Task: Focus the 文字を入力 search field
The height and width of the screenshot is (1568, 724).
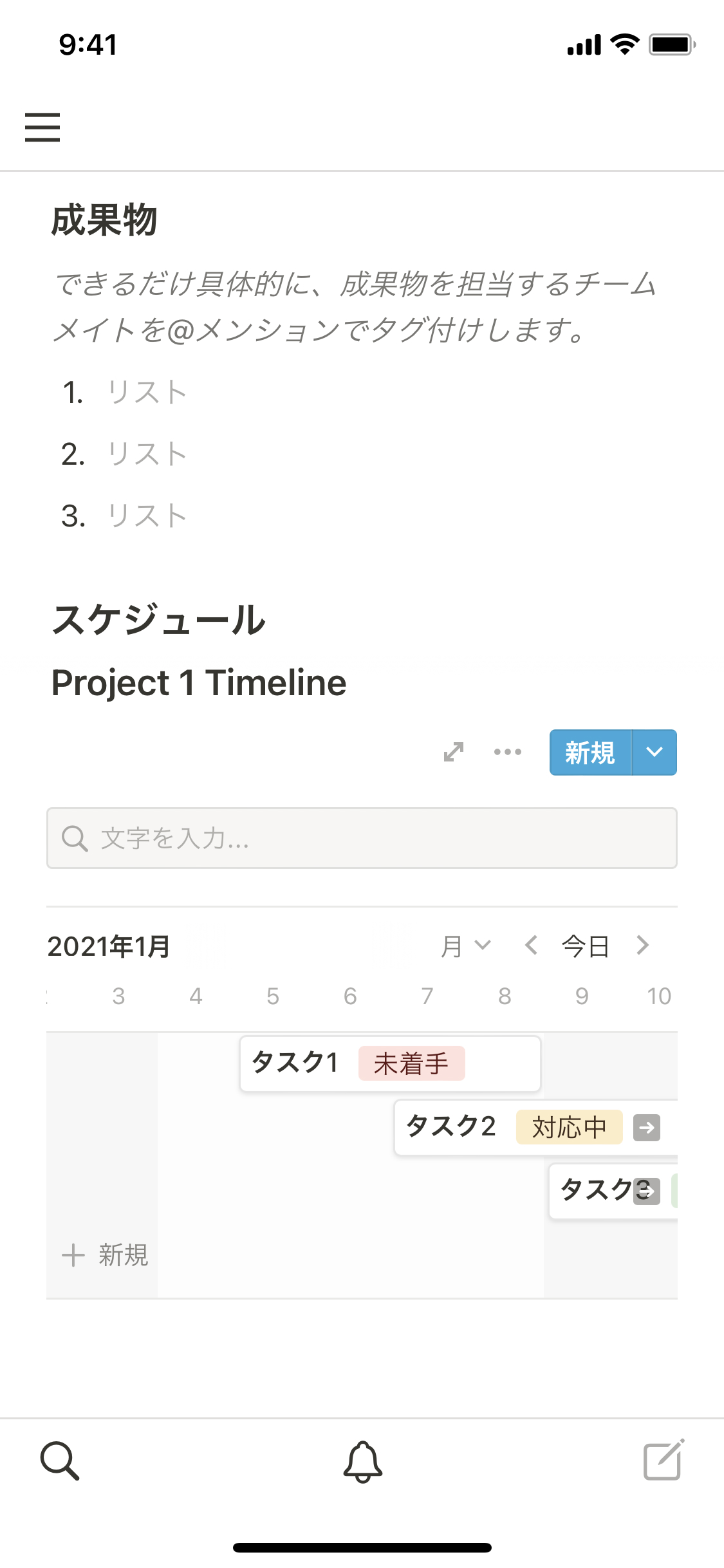Action: pyautogui.click(x=362, y=838)
